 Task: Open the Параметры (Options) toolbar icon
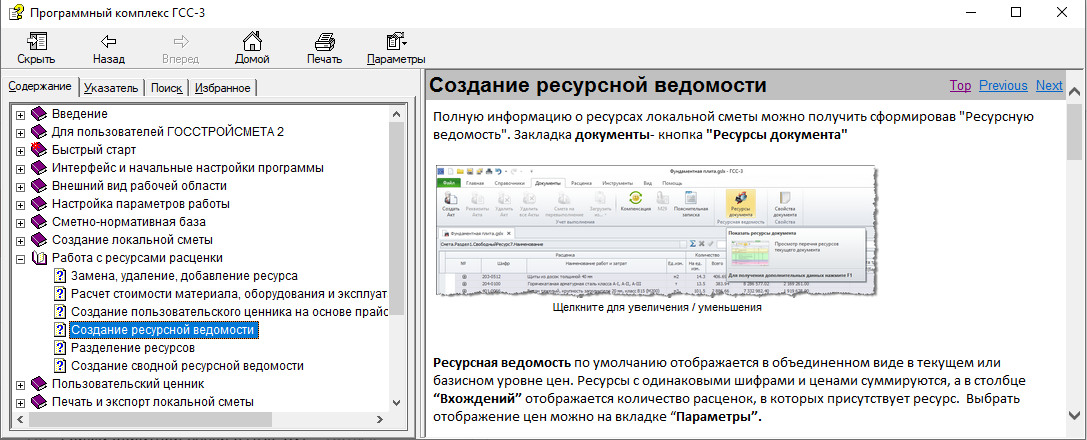[x=396, y=40]
